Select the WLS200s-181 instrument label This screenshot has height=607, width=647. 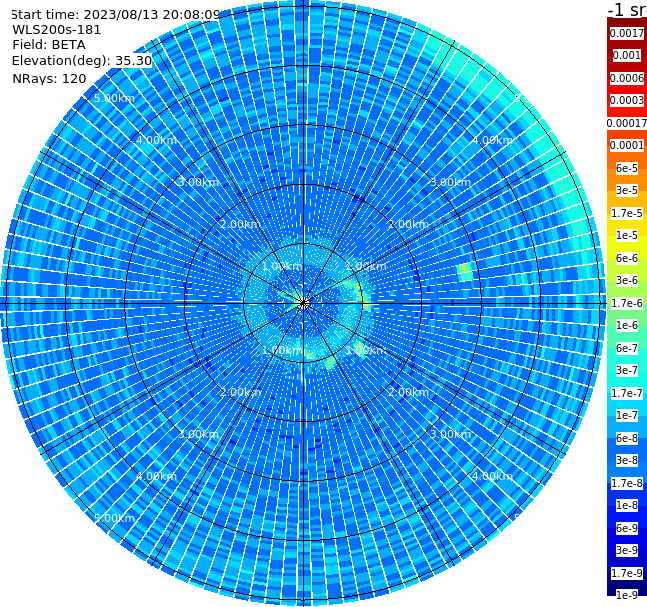[57, 30]
